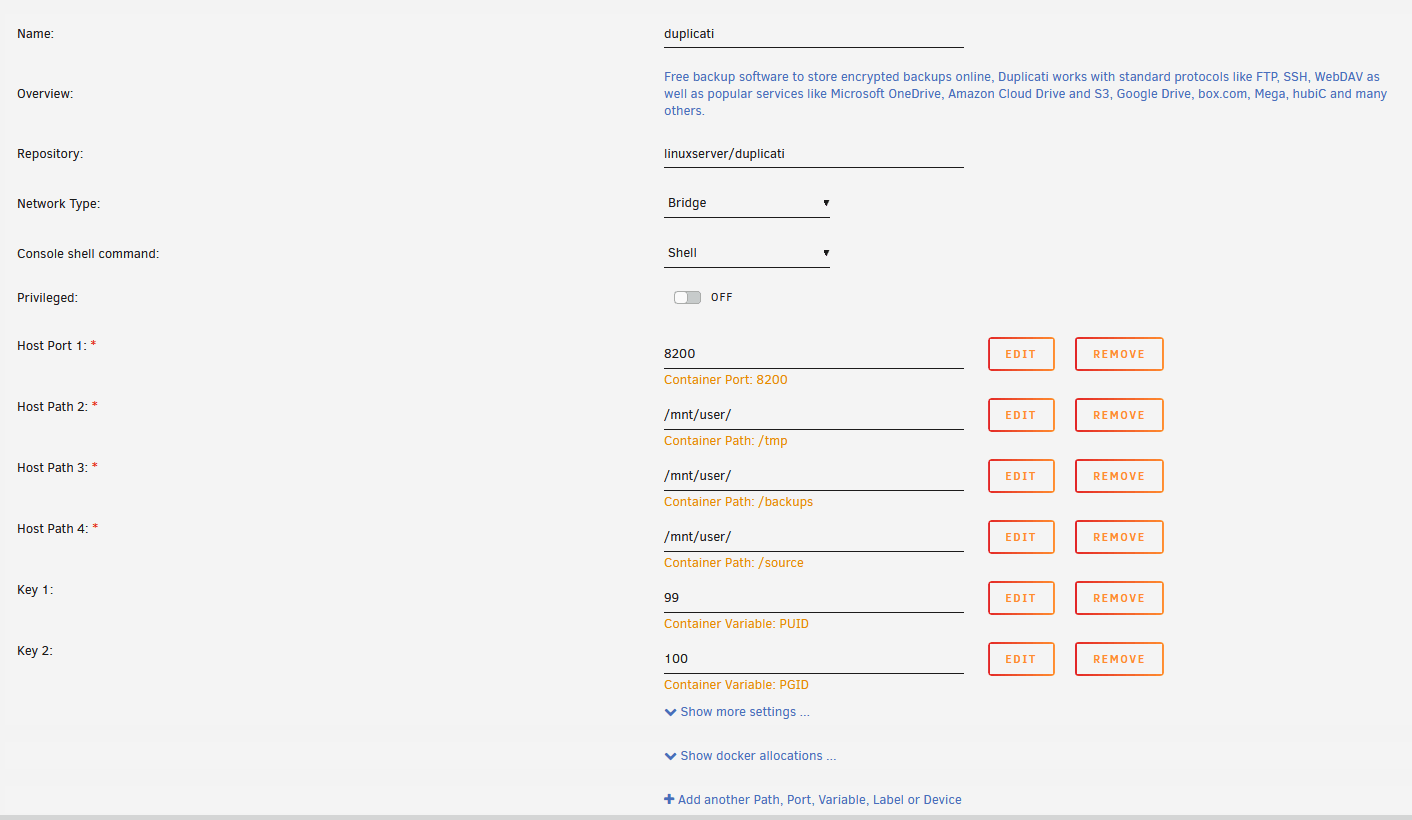Click the 'Overview:' label
1412x820 pixels.
45,94
